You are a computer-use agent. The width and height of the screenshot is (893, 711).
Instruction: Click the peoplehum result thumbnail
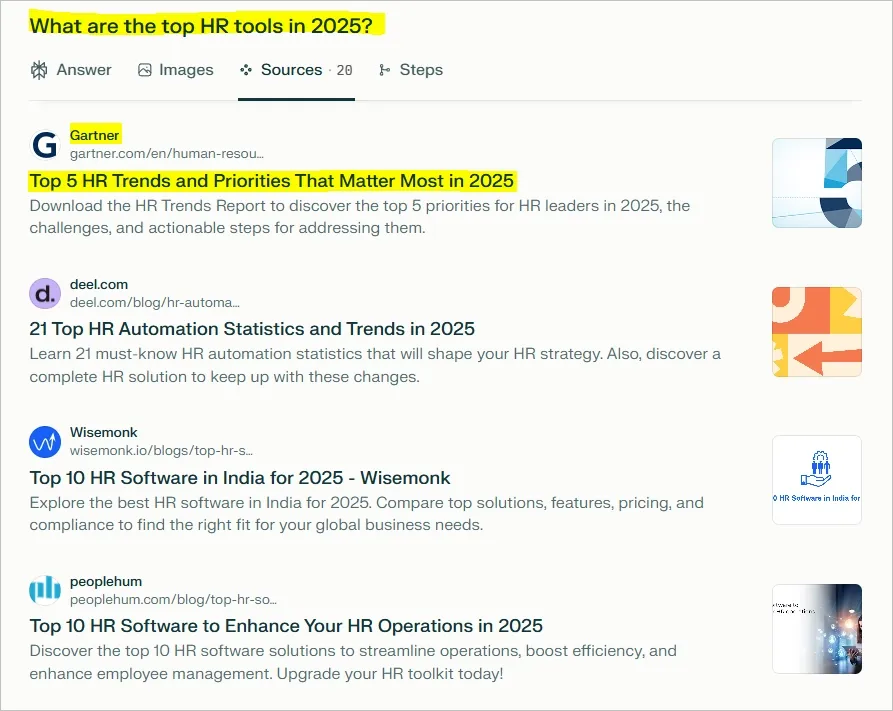(x=816, y=628)
